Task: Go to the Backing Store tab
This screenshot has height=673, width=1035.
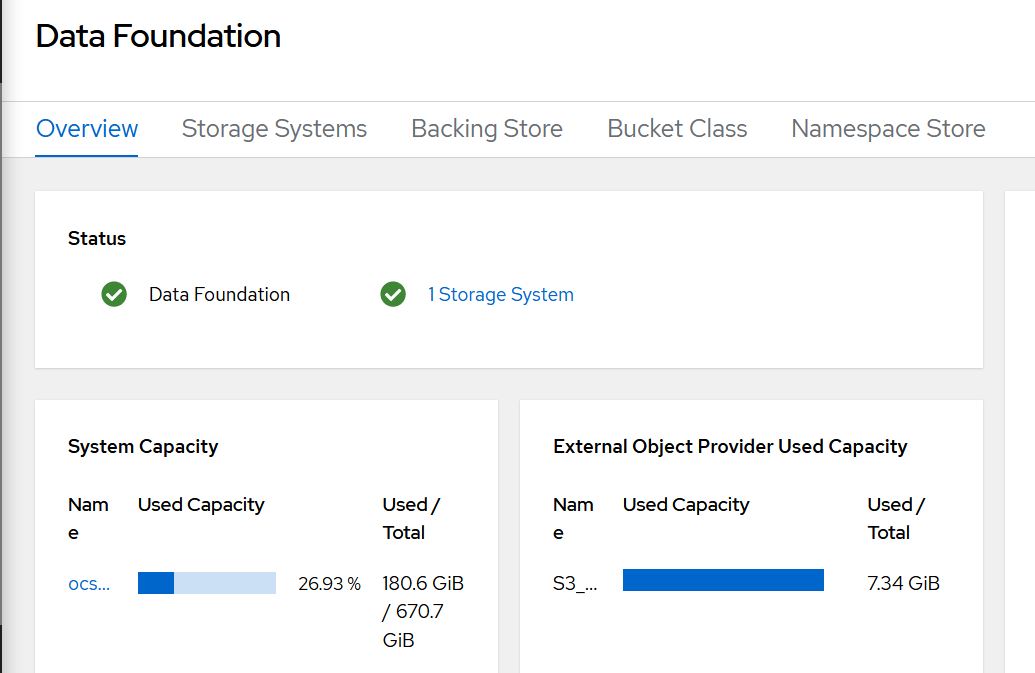Action: (x=487, y=129)
